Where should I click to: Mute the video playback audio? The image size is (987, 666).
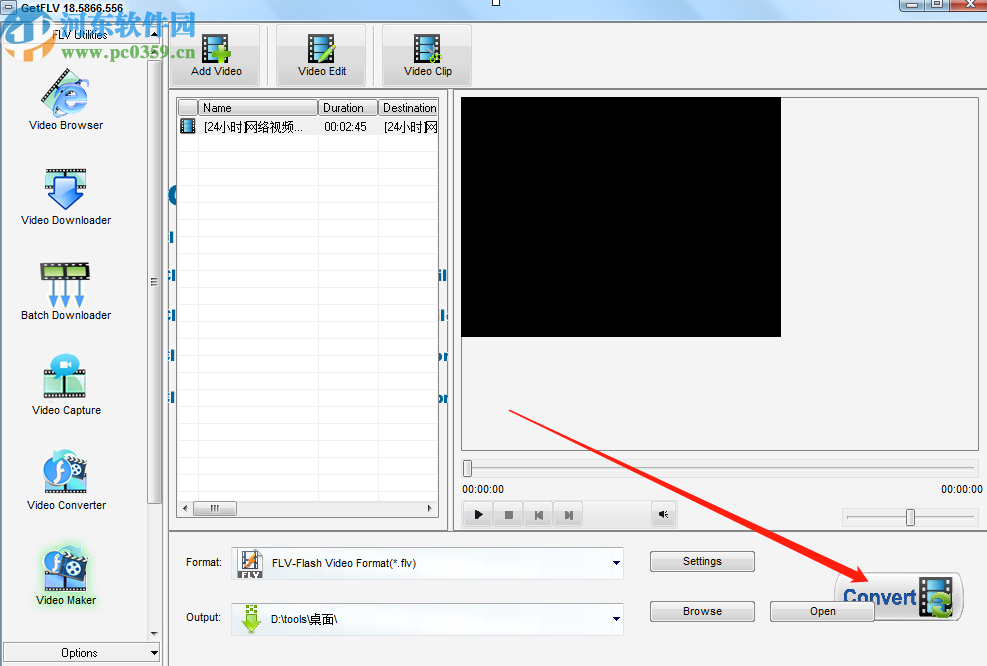[663, 514]
